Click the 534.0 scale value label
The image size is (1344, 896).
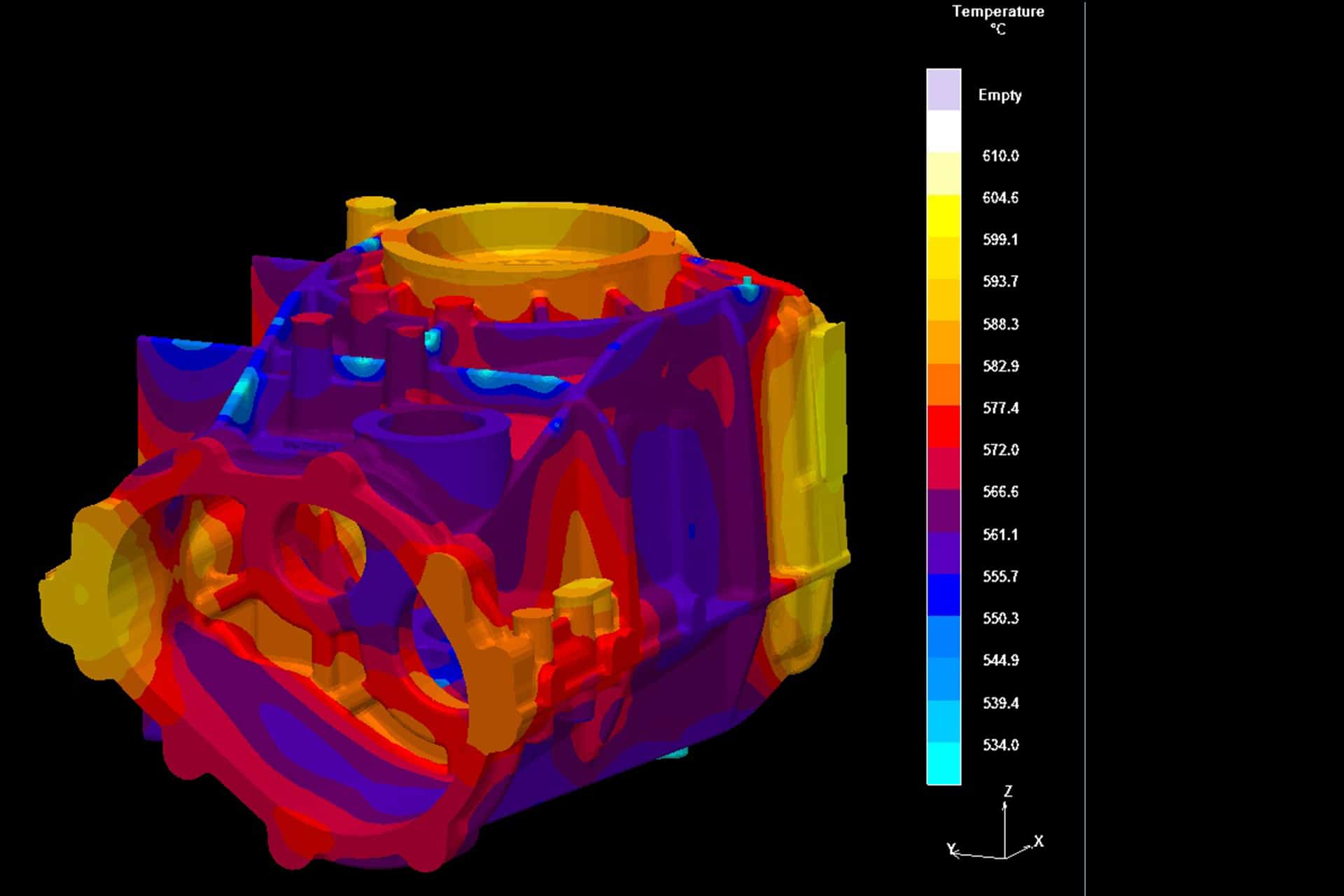[x=1000, y=745]
